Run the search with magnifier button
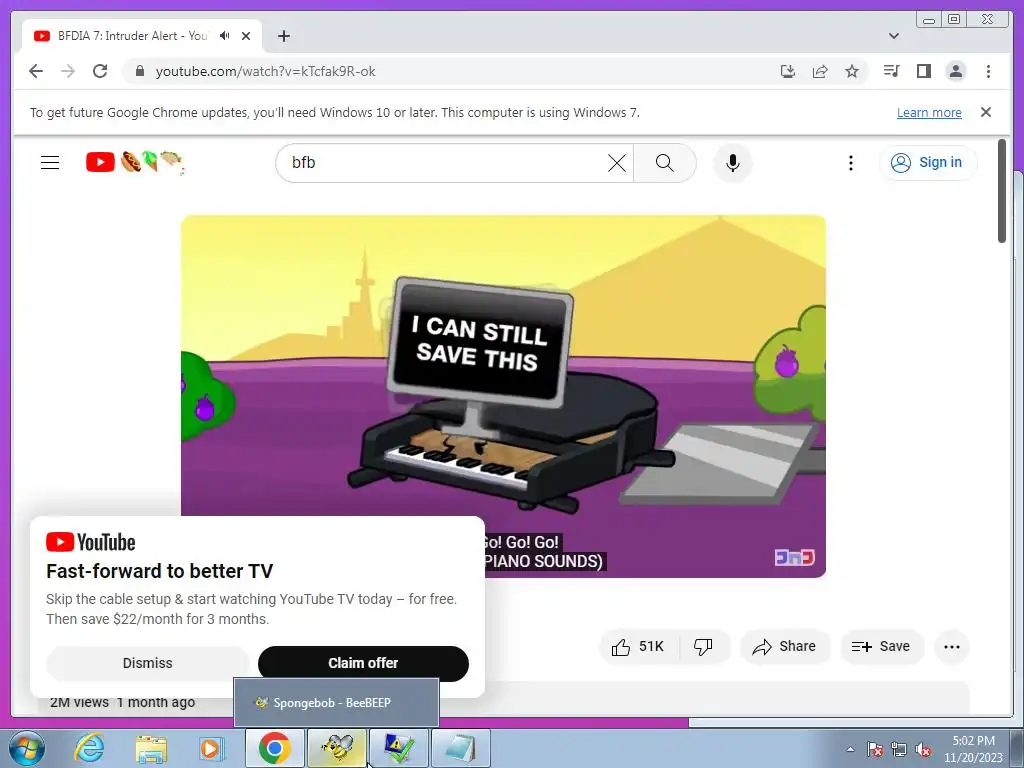The width and height of the screenshot is (1024, 768). [x=665, y=163]
